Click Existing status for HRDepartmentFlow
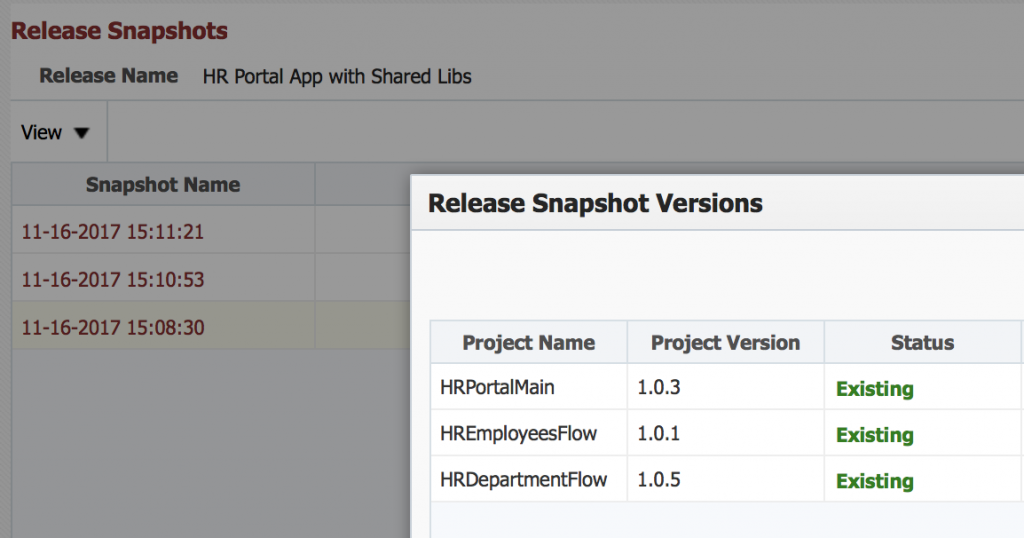1024x538 pixels. tap(875, 481)
